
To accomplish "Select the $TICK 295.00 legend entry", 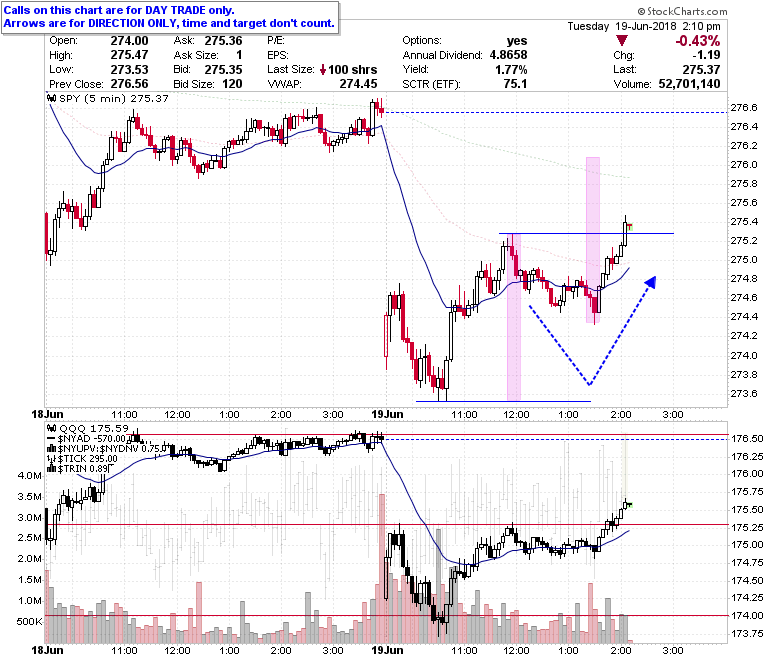I will coord(88,459).
